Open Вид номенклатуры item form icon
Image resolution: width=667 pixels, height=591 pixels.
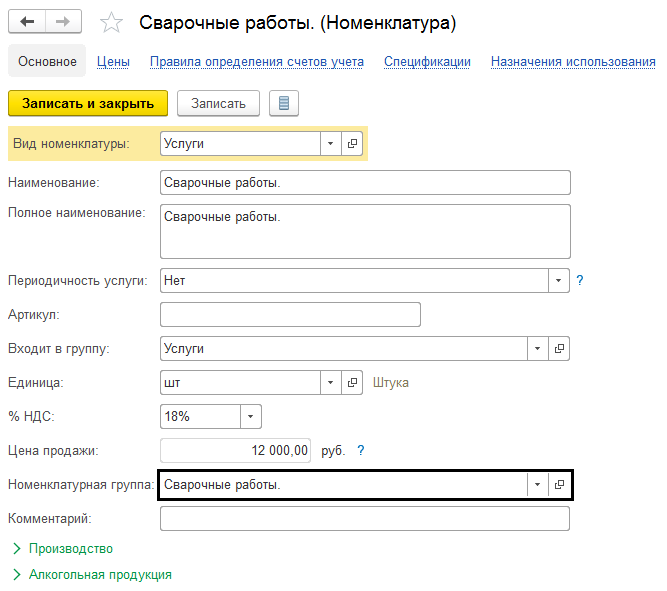click(x=352, y=144)
